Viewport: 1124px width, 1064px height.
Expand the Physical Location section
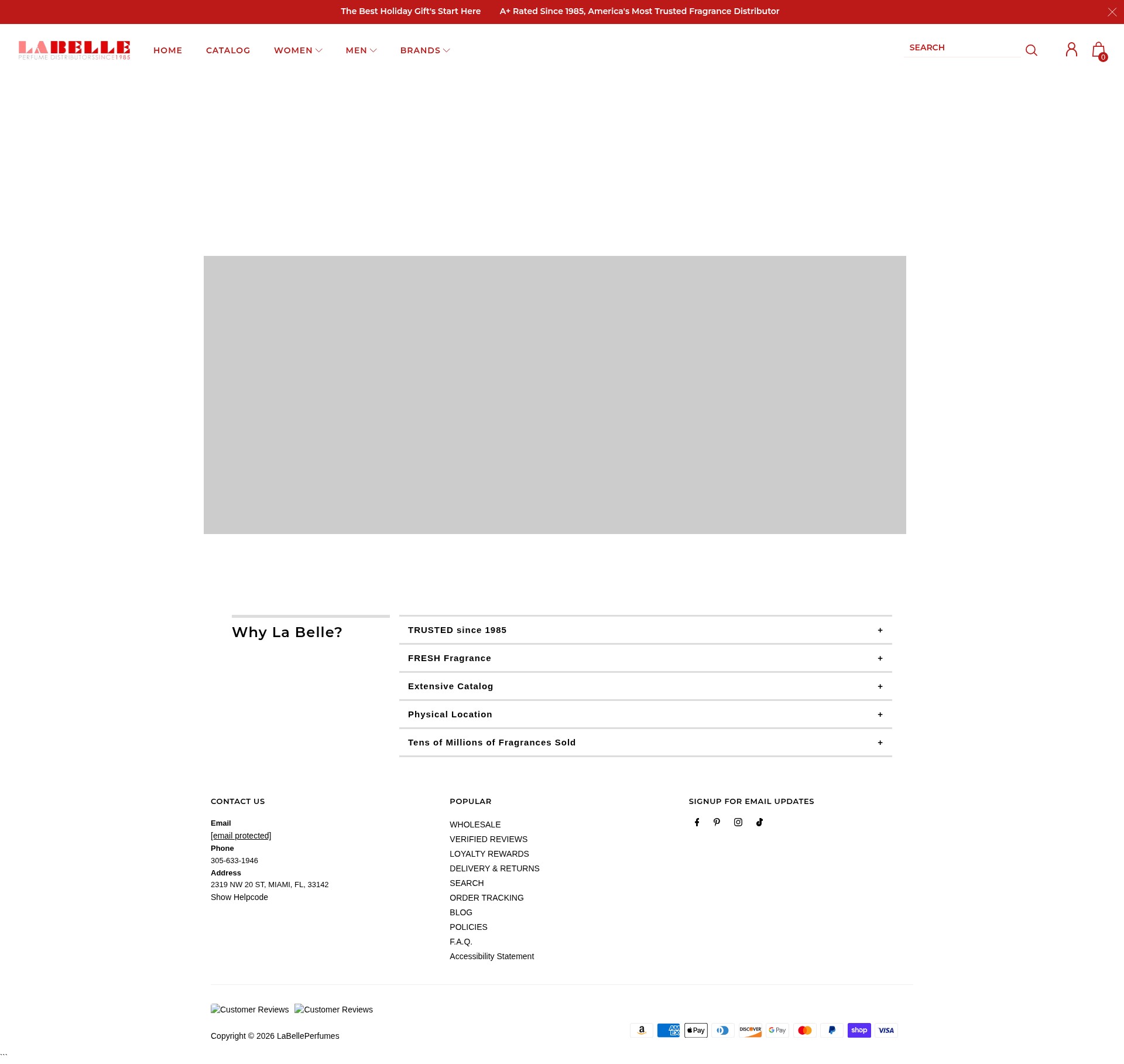pyautogui.click(x=646, y=714)
